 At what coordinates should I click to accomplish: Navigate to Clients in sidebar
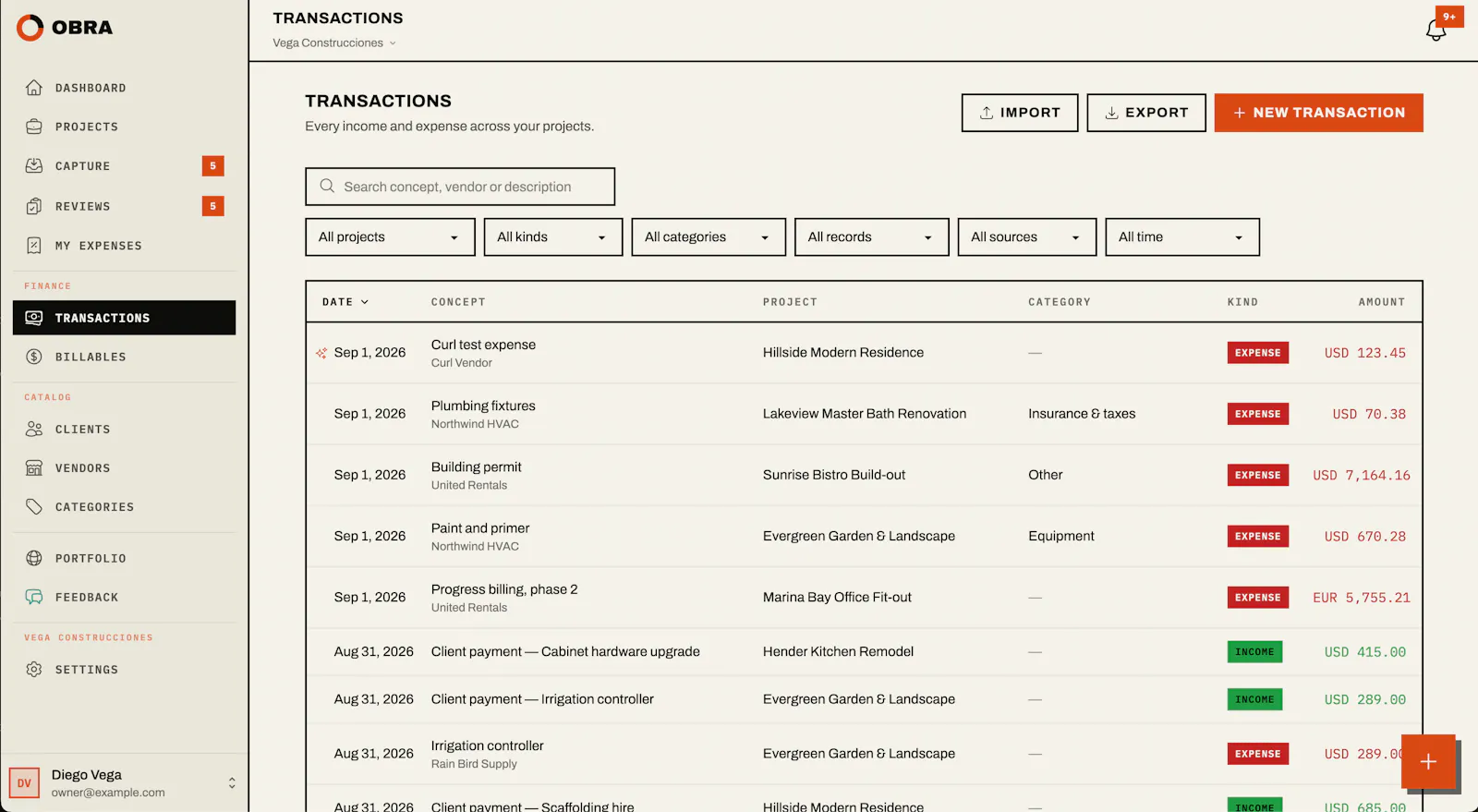[124, 429]
